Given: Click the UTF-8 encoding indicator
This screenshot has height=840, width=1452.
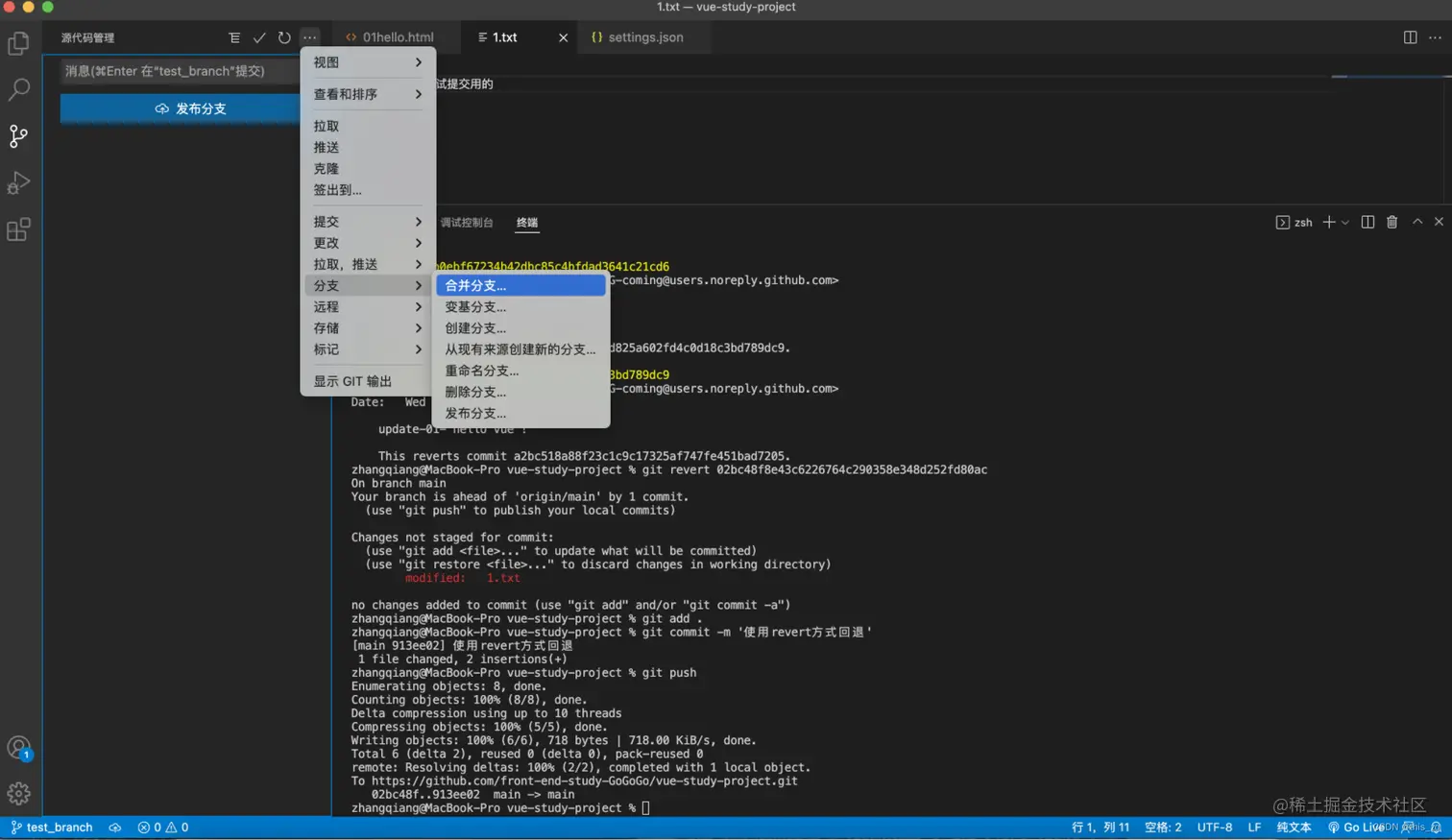Looking at the screenshot, I should [1215, 828].
